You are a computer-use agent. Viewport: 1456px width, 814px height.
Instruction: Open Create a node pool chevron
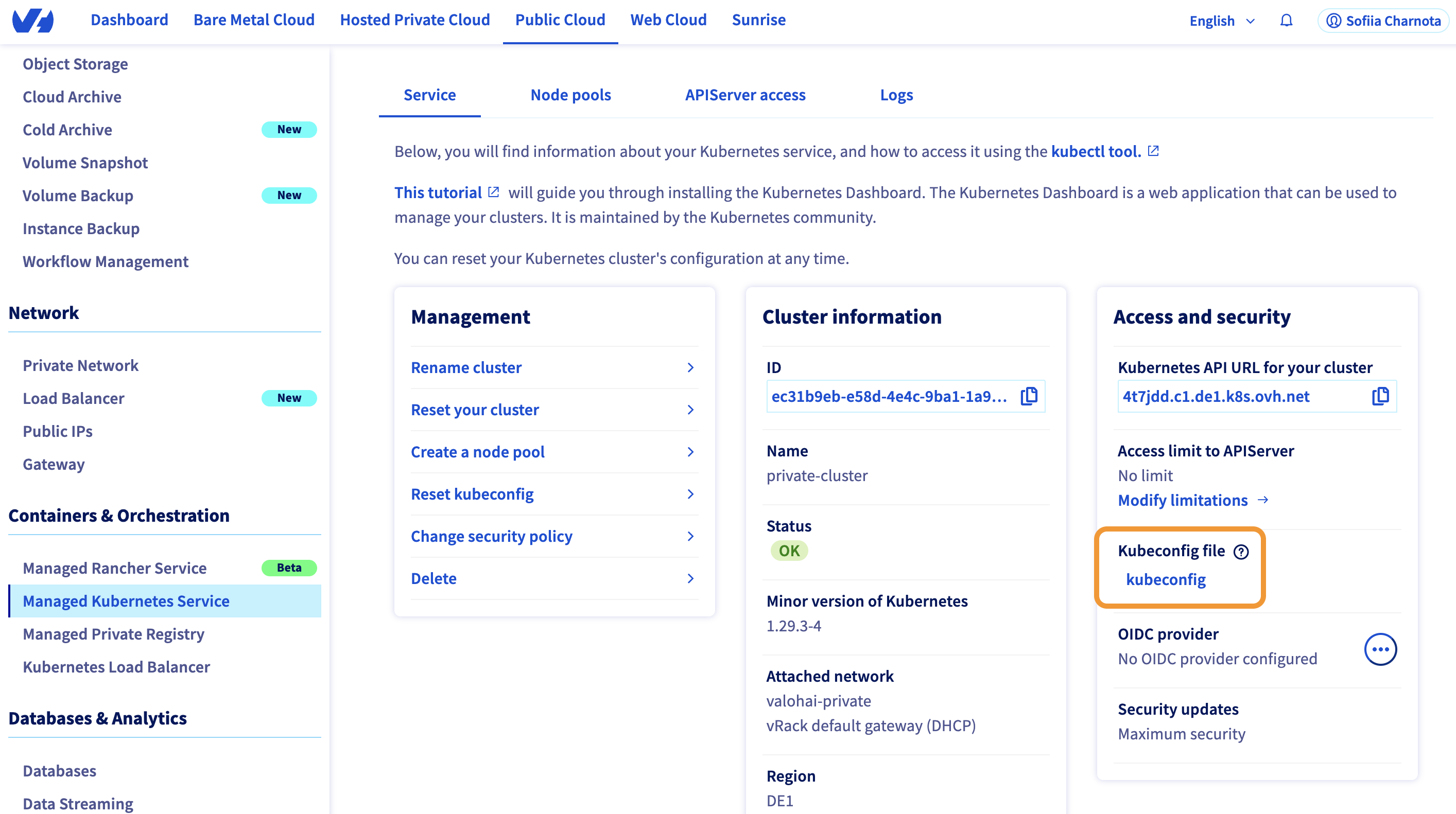tap(690, 452)
